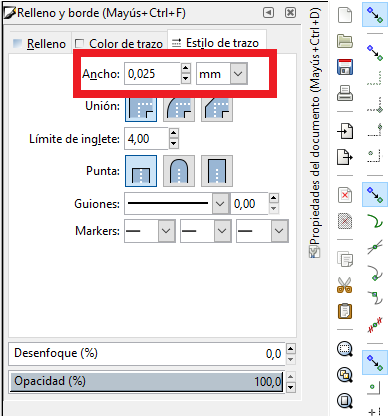Toggle snap to line segment midpoints
Image resolution: width=390 pixels, height=416 pixels.
coord(375,324)
